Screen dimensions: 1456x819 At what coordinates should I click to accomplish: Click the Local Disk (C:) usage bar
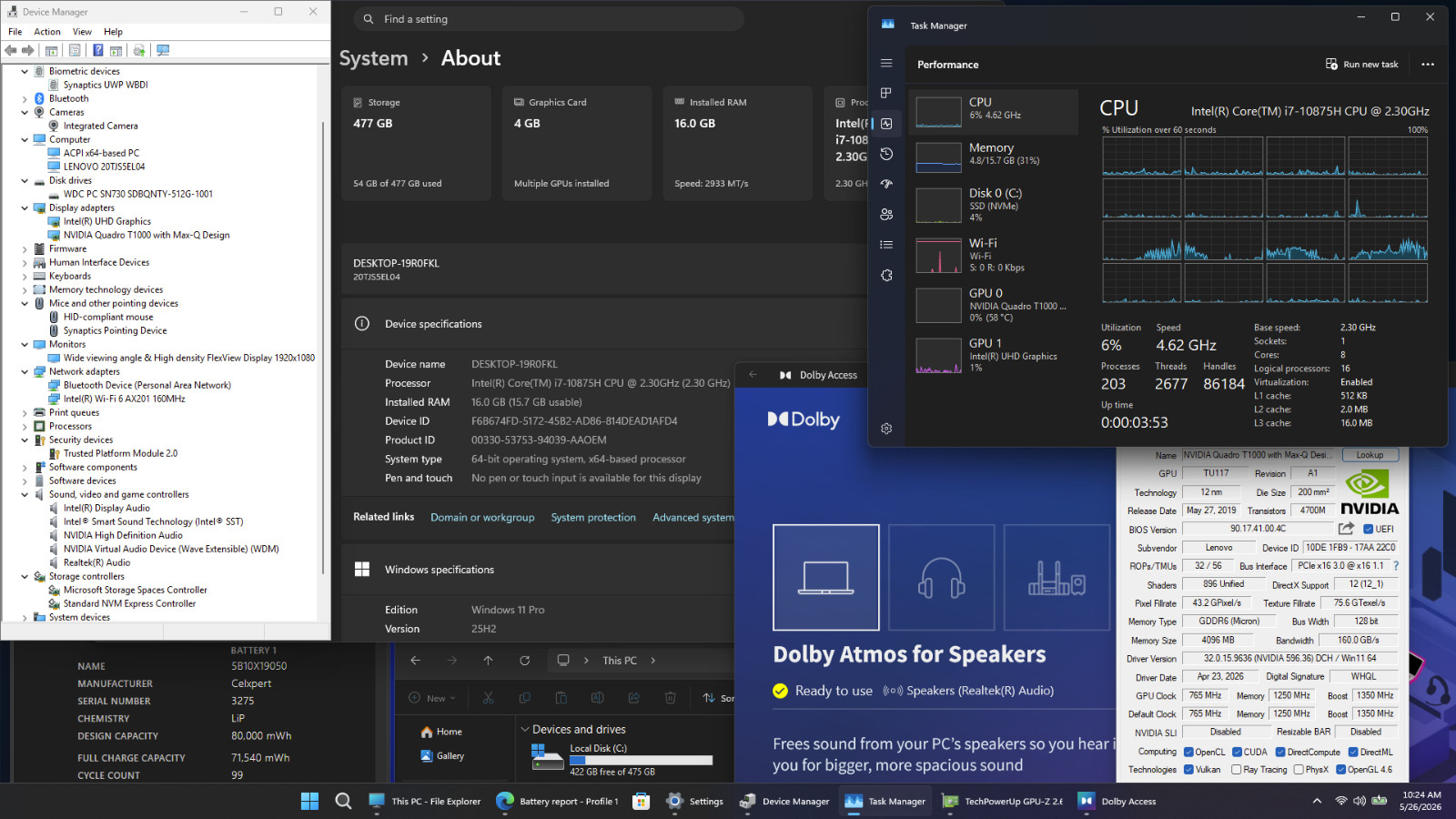641,760
